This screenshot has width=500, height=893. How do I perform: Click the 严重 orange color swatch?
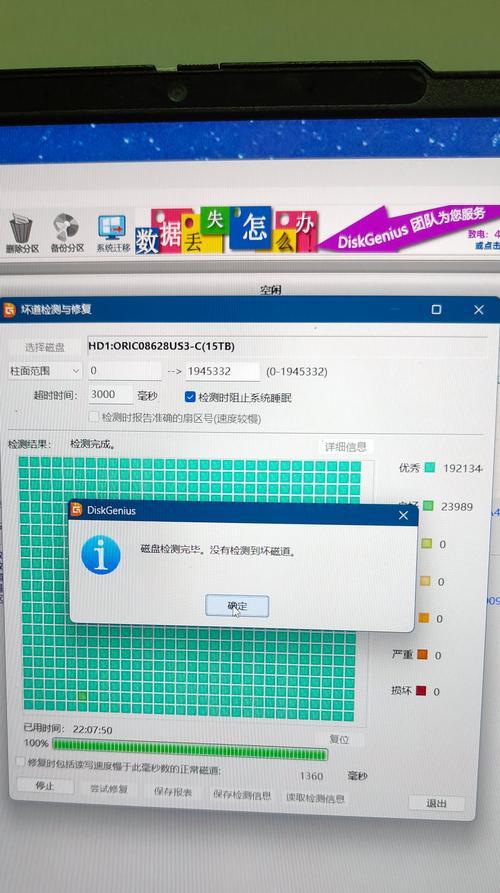point(422,654)
